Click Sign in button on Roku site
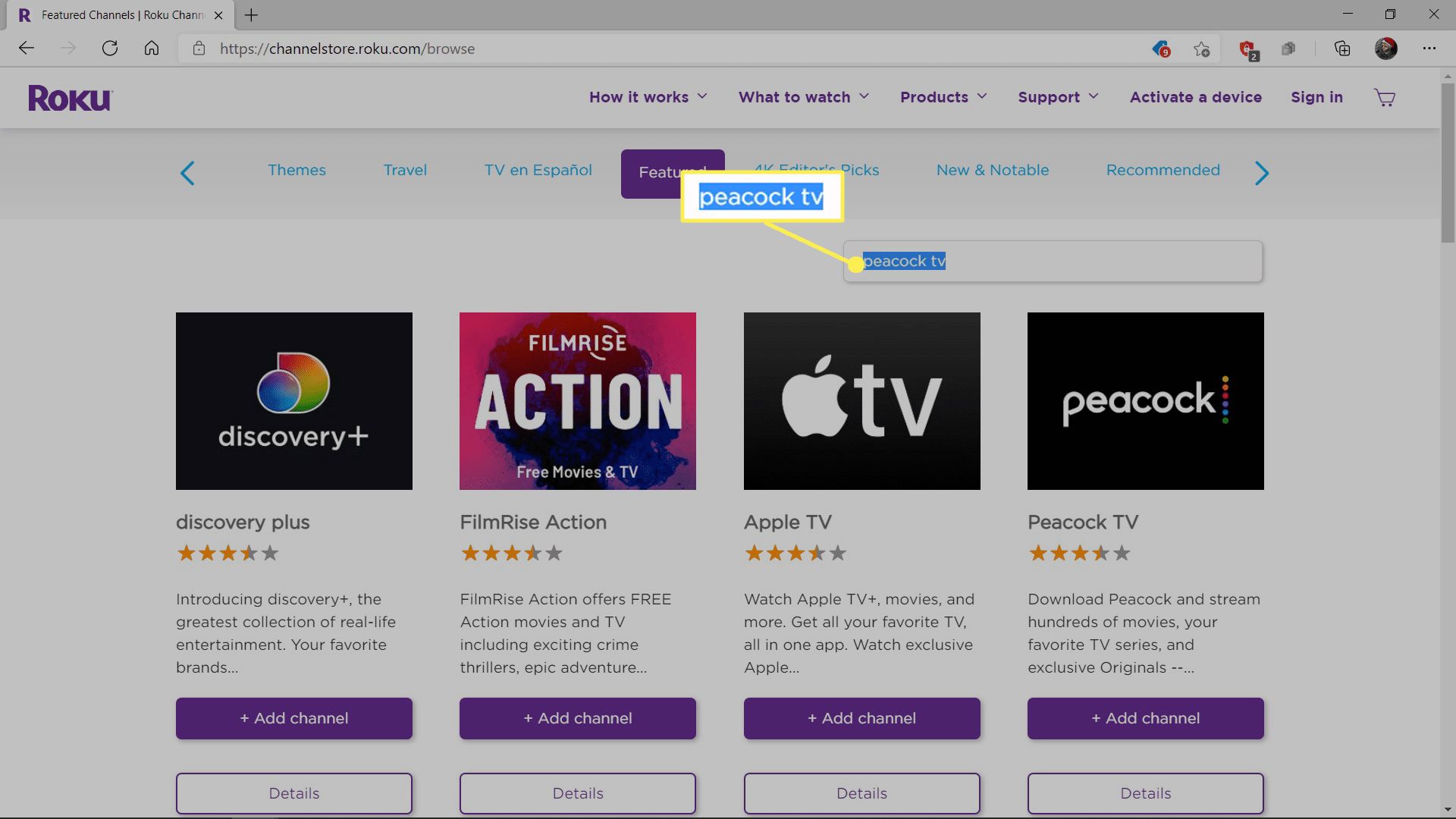The image size is (1456, 819). point(1317,96)
